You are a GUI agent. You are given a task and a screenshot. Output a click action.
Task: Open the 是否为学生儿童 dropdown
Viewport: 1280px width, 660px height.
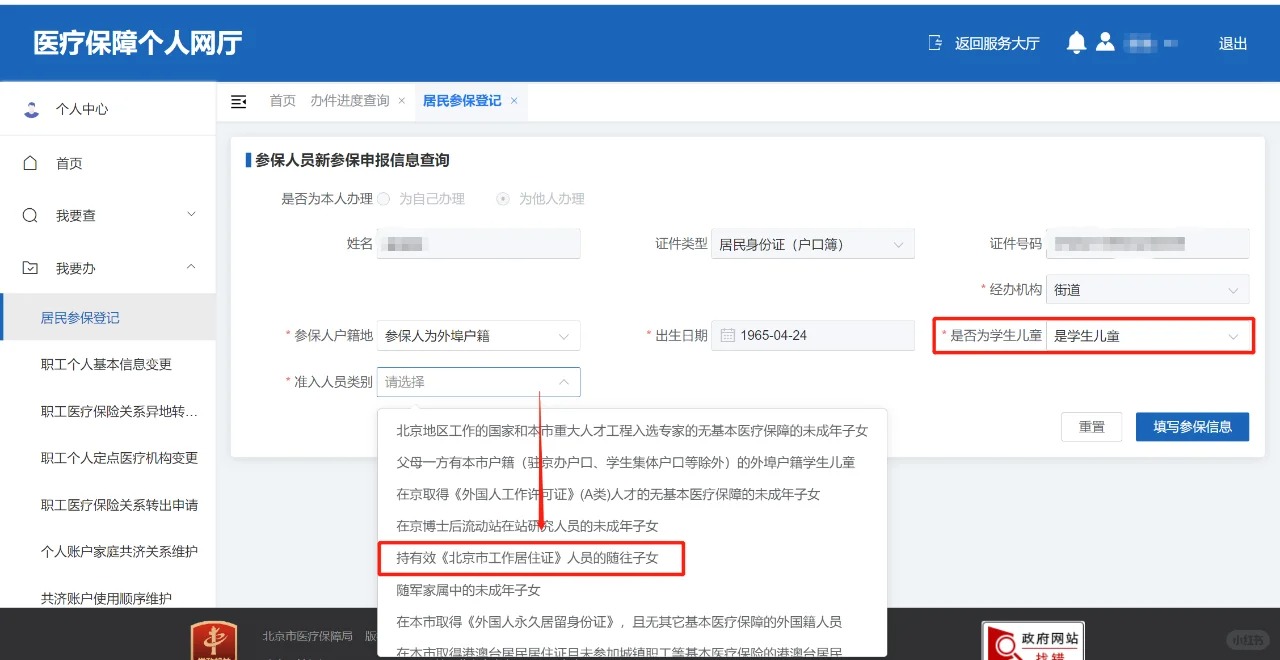(x=1147, y=336)
